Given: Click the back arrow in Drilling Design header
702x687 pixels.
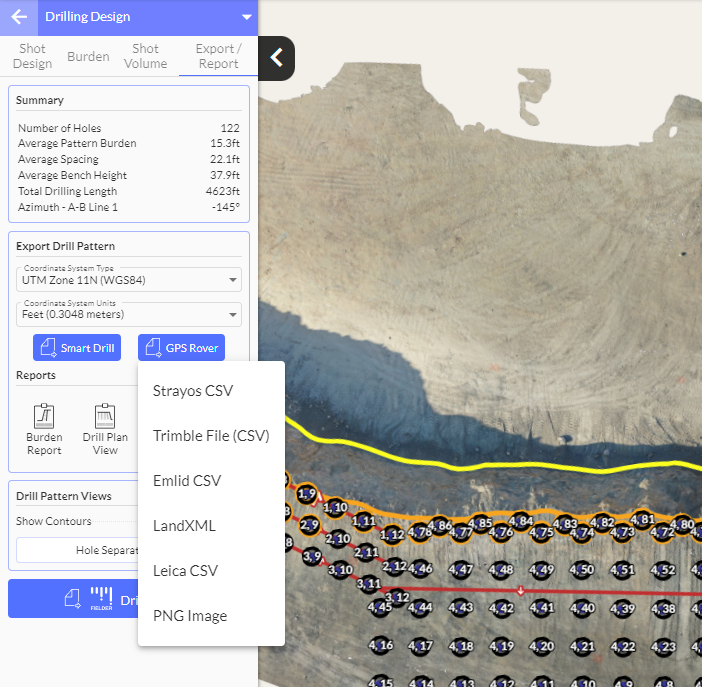Looking at the screenshot, I should pos(19,17).
